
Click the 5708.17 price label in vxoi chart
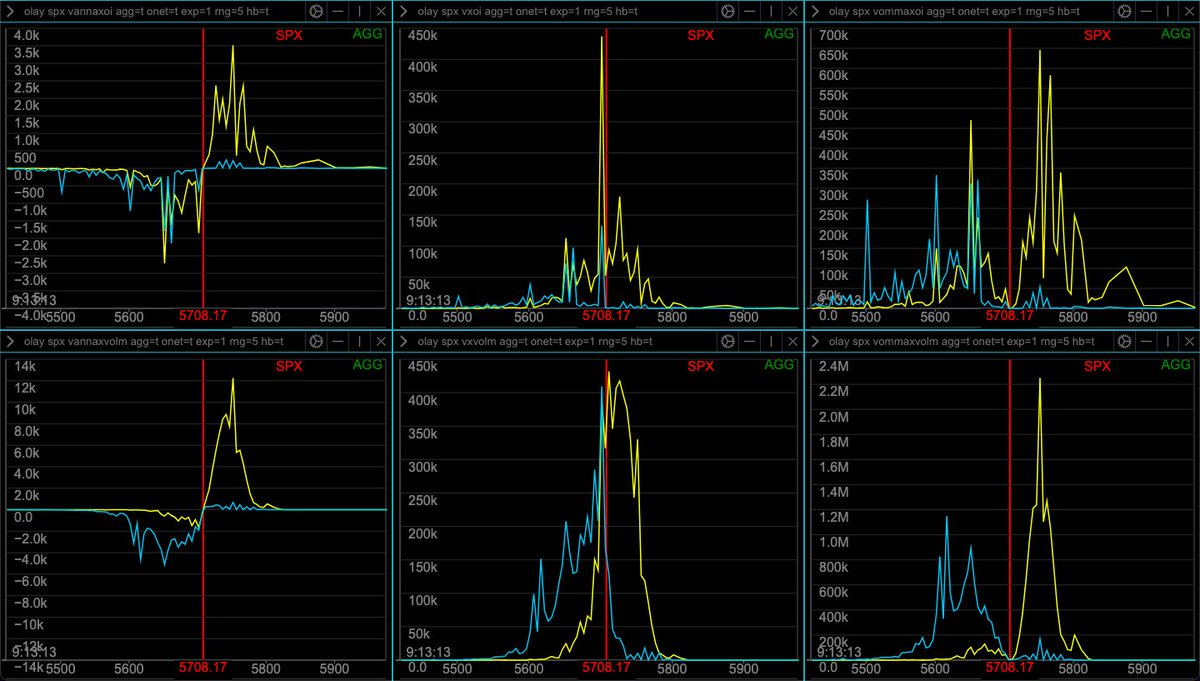click(606, 316)
